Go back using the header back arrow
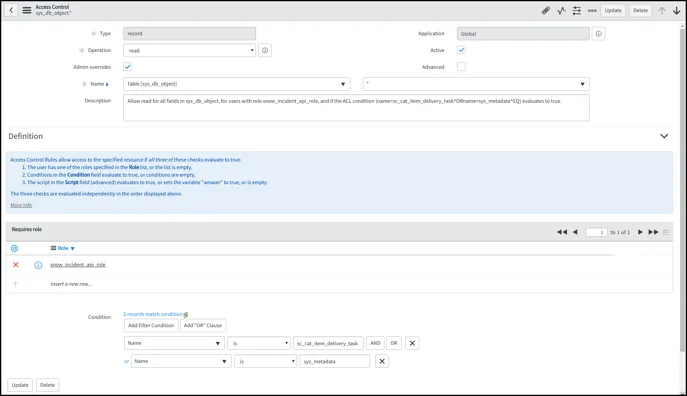Screen dimensions: 687x396 tap(11, 10)
